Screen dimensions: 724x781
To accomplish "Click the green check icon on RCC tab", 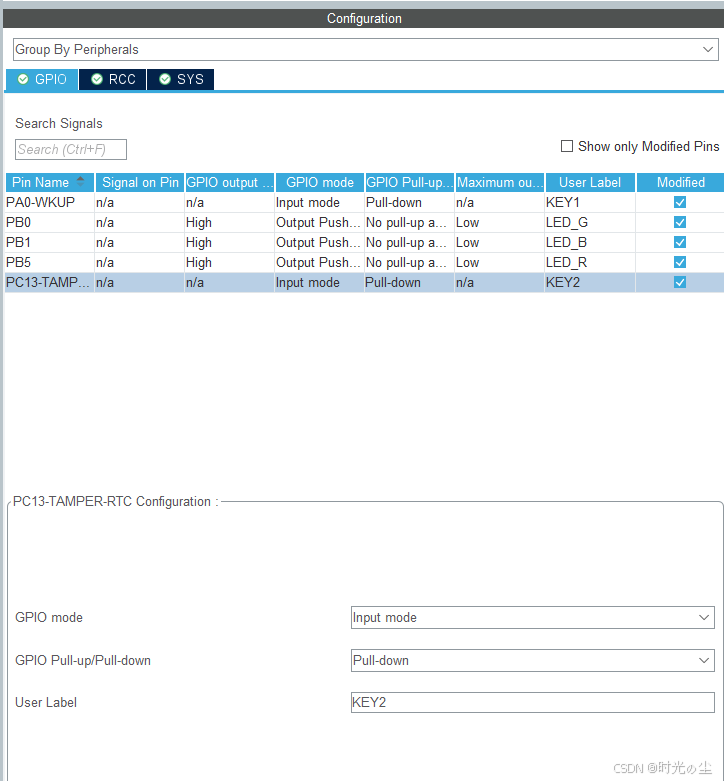I will [97, 79].
